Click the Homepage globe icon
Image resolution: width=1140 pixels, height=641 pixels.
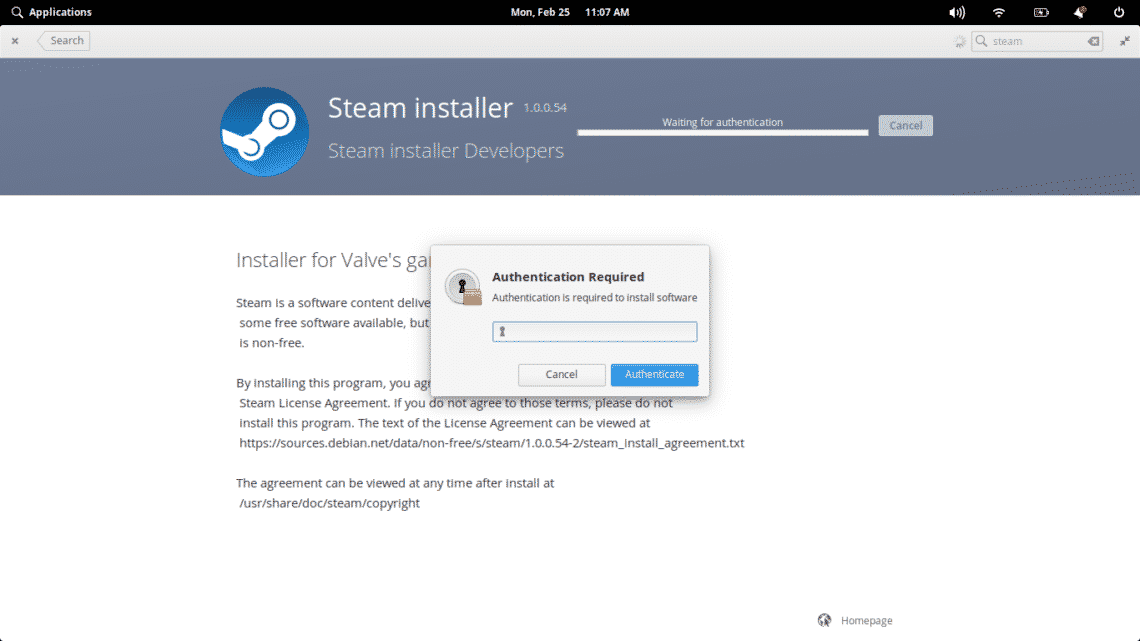(824, 620)
